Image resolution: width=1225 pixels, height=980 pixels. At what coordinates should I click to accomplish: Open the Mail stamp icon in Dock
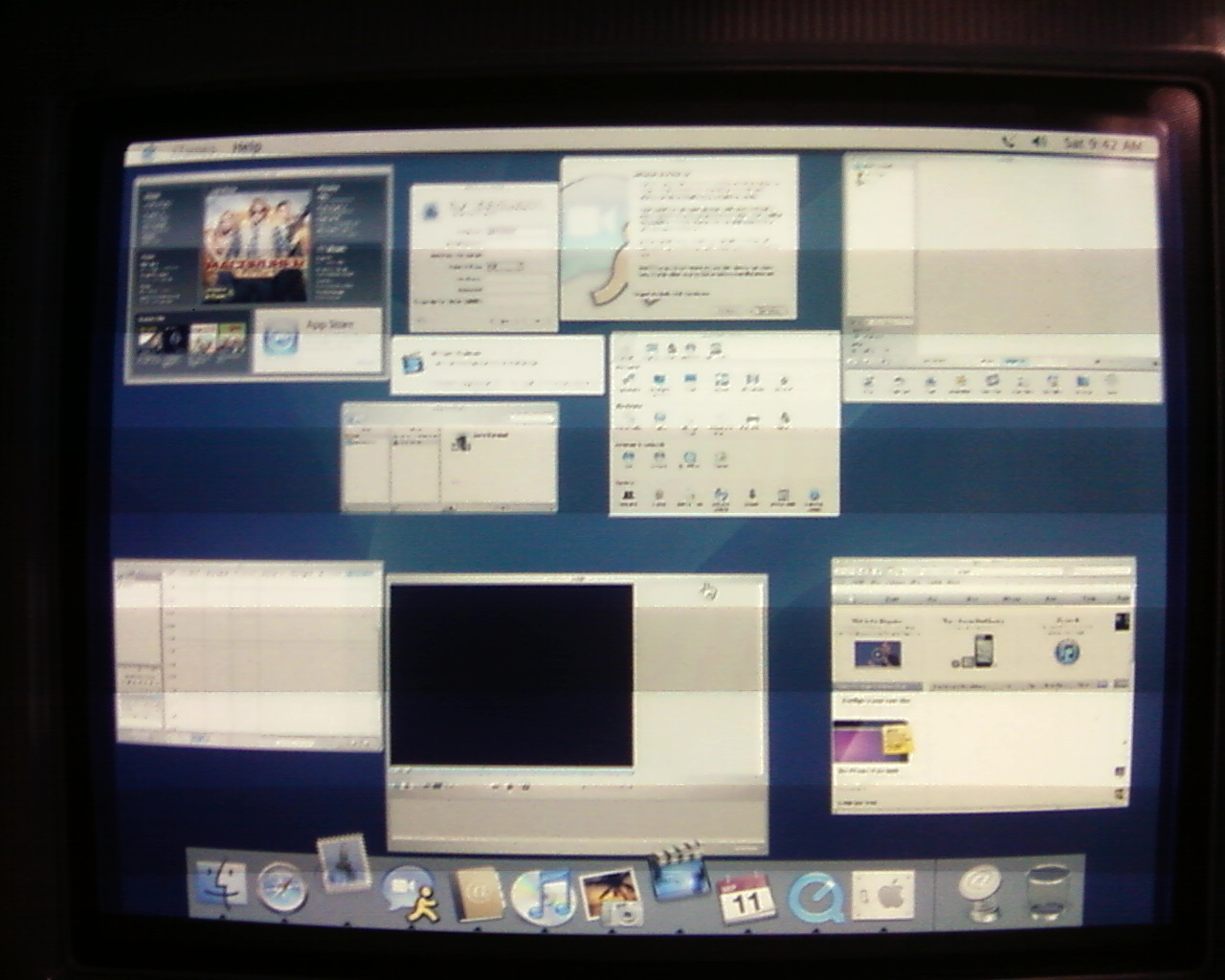pos(345,862)
